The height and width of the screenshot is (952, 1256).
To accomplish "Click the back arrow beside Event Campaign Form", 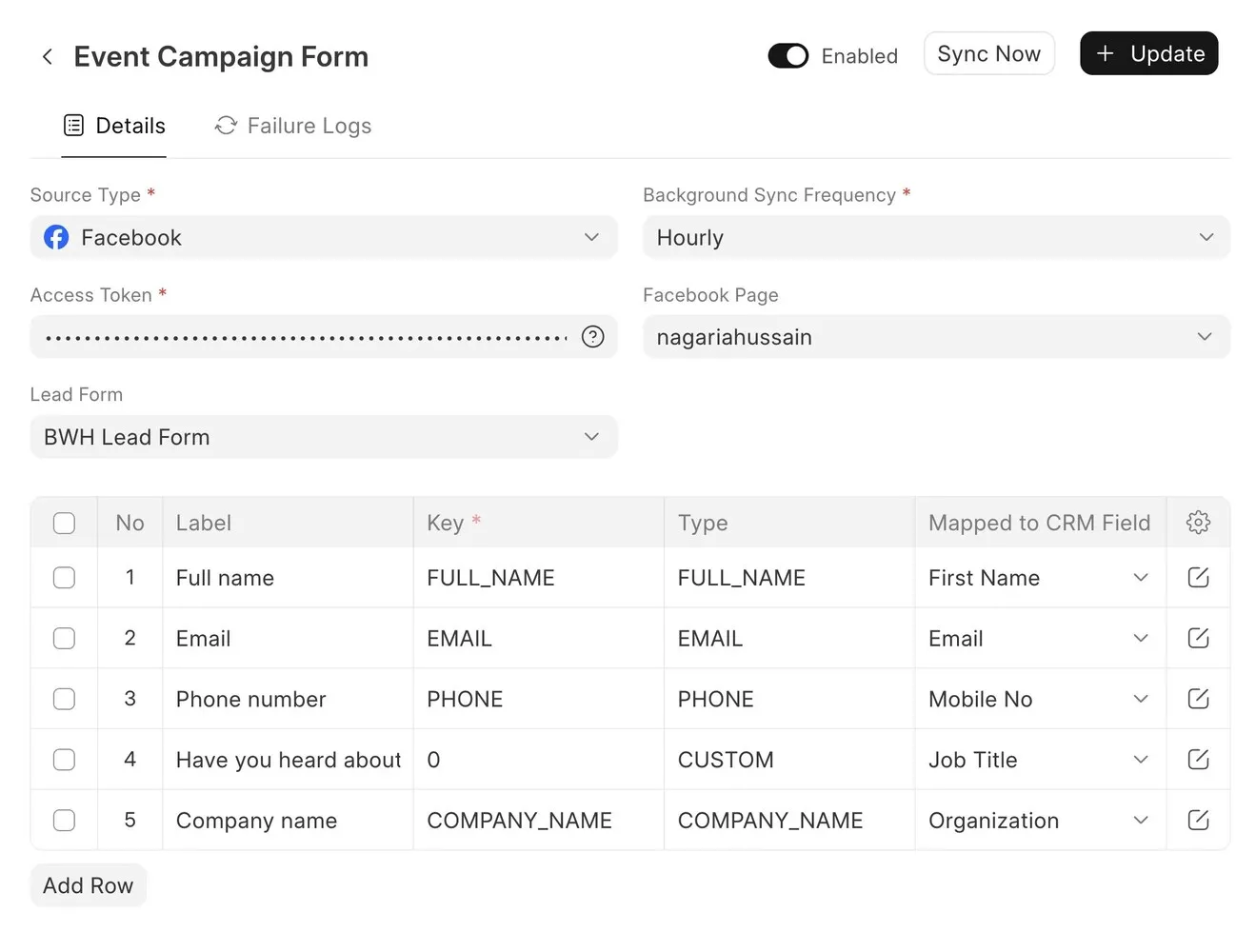I will [x=48, y=57].
